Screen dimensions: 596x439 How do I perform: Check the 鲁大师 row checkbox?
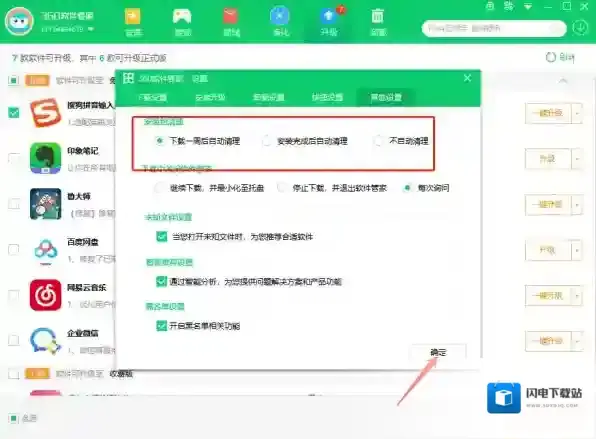pos(14,204)
